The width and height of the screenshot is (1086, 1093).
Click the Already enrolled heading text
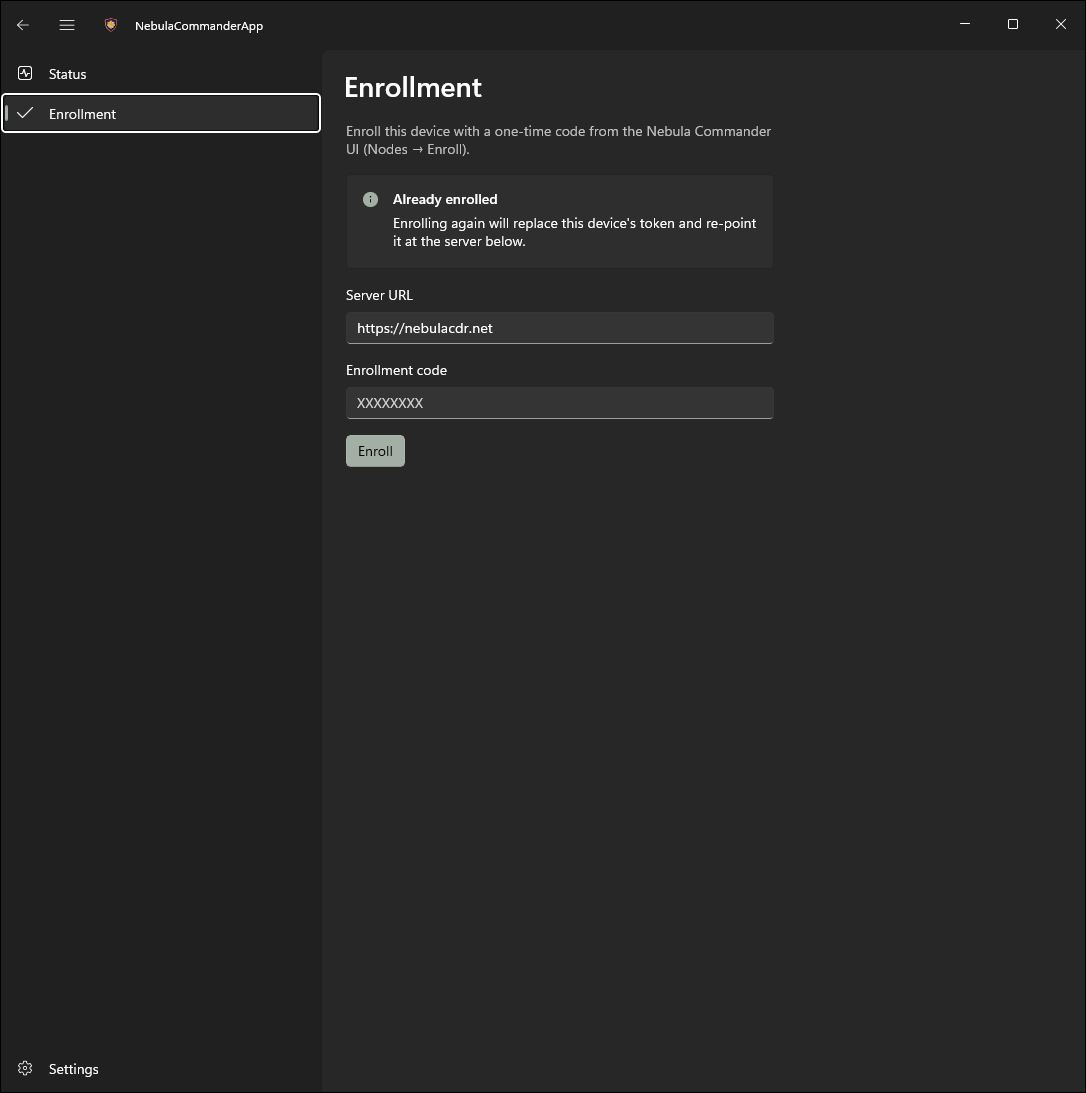click(445, 199)
